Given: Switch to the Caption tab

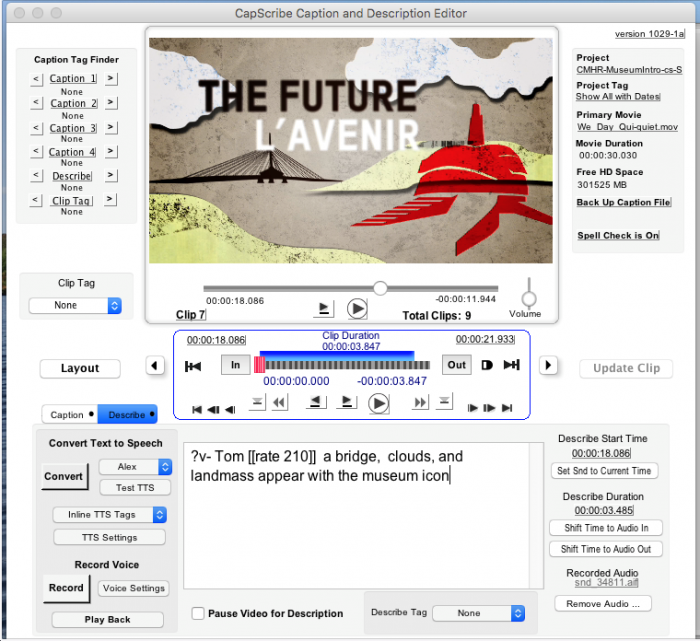Looking at the screenshot, I should tap(70, 415).
